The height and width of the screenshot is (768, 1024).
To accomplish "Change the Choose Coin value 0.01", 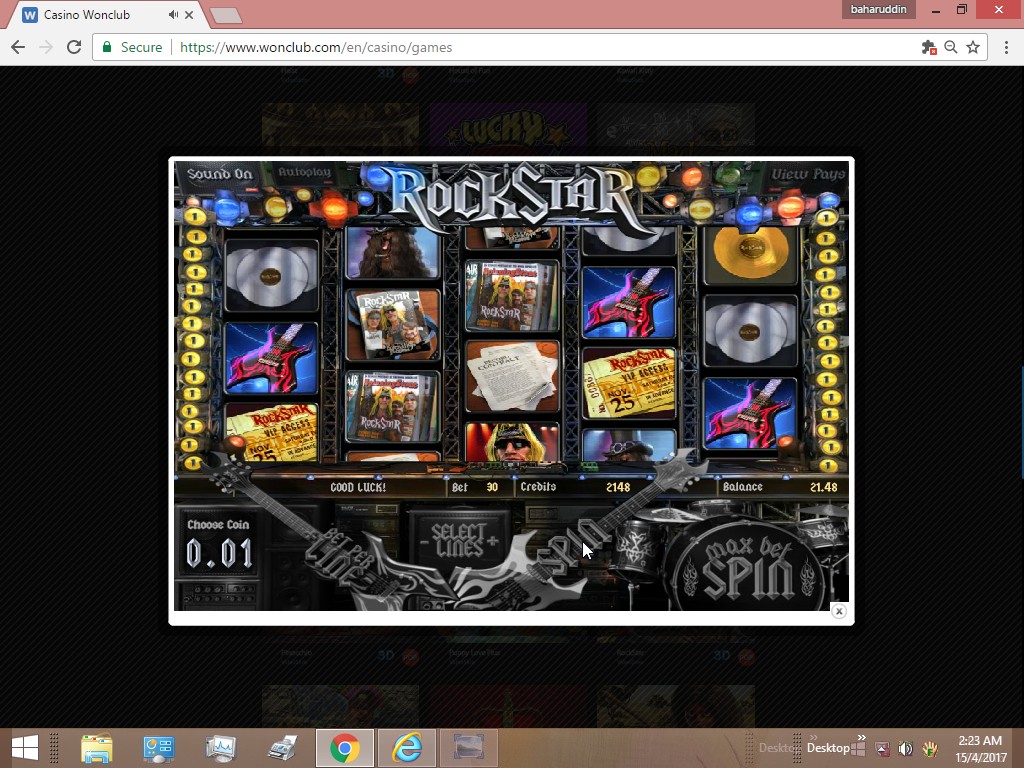I will (x=219, y=553).
